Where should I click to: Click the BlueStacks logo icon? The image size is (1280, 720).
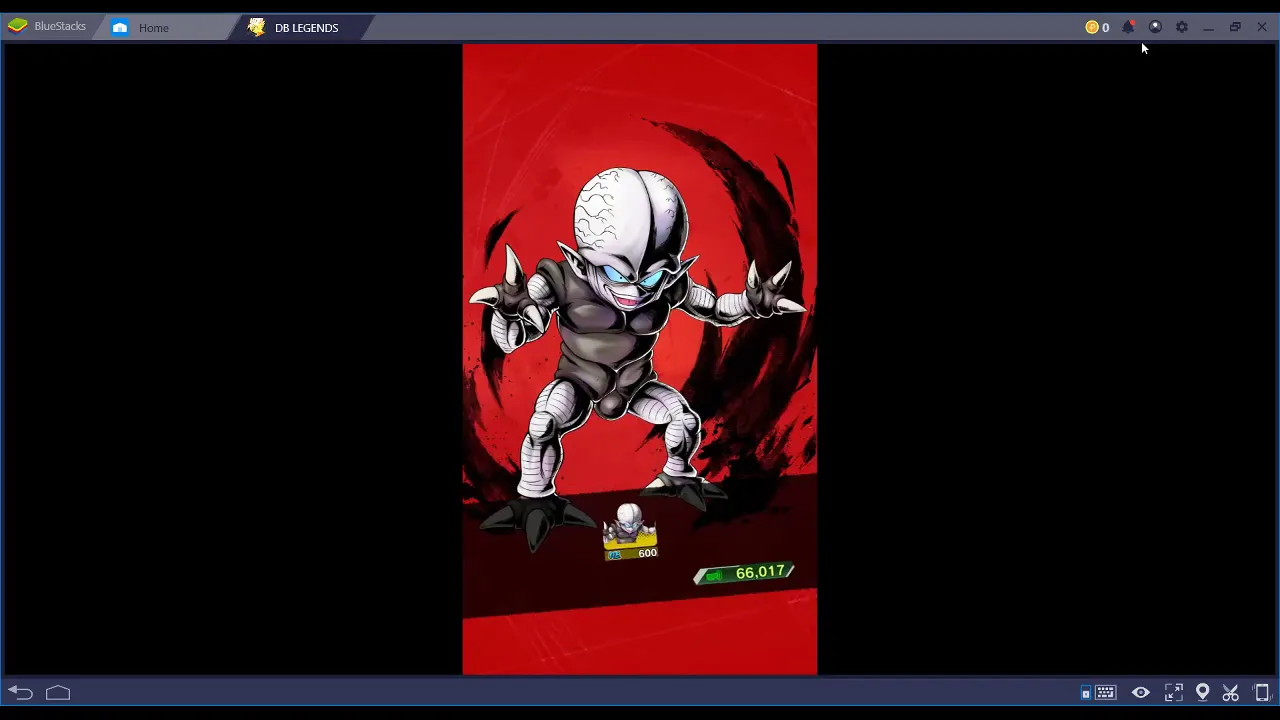[17, 26]
